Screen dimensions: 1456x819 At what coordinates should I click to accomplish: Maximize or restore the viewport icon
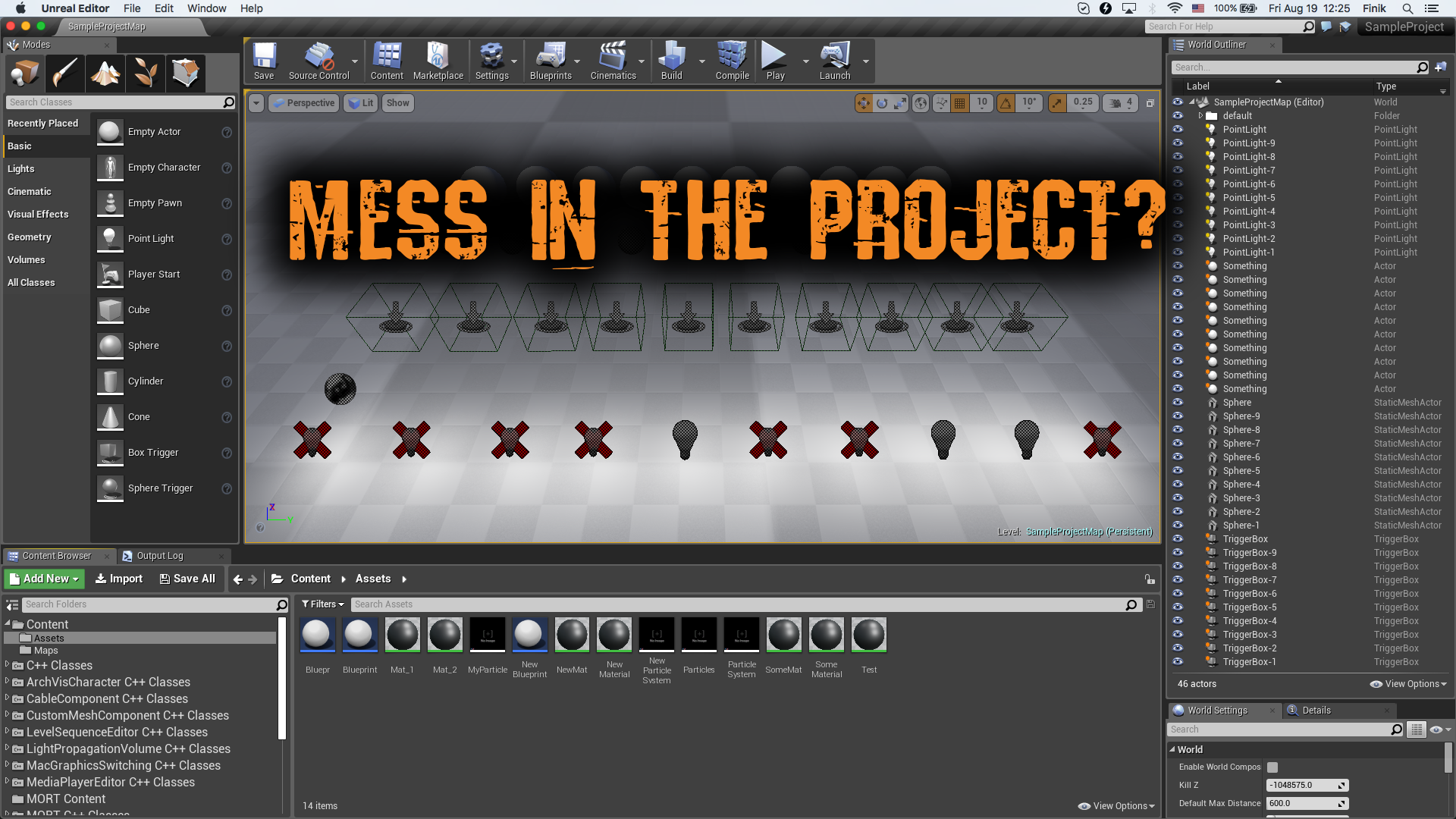coord(1150,103)
